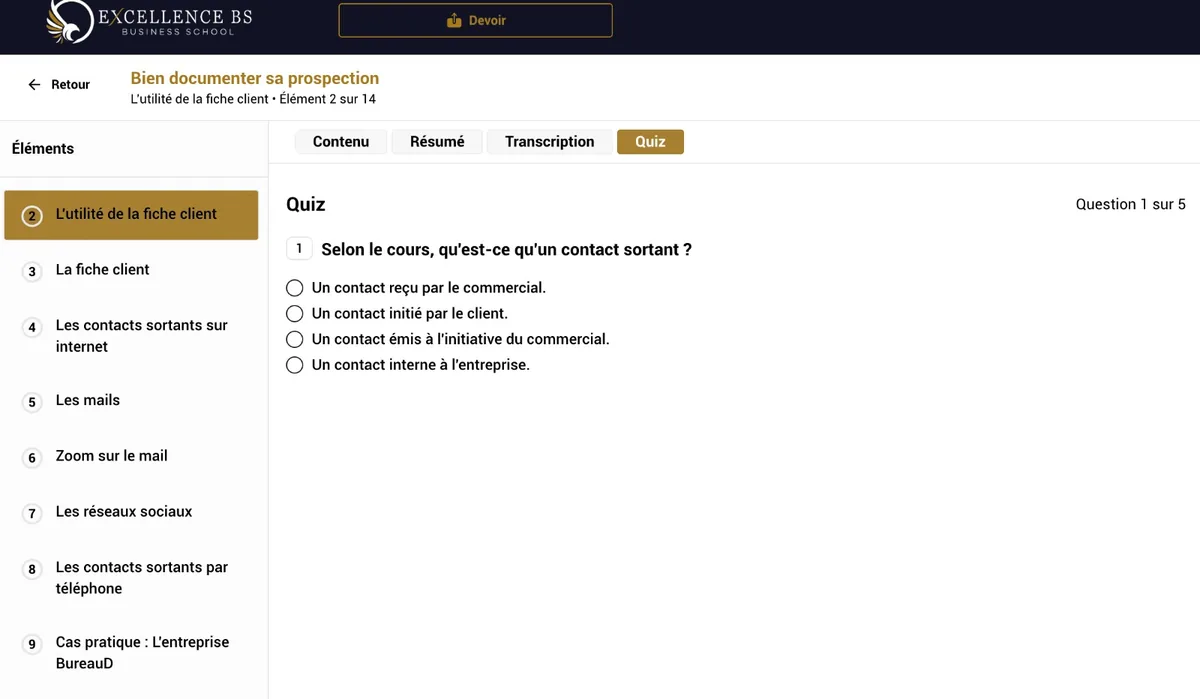Click the number 6 circle badge in sidebar
Screen dimensions: 1200x699
(x=32, y=458)
